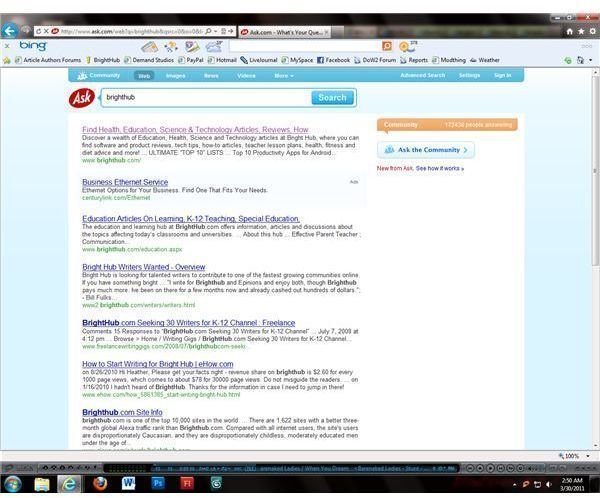Select the Web search tab on Ask
Viewport: 600px width, 498px height.
[x=144, y=76]
